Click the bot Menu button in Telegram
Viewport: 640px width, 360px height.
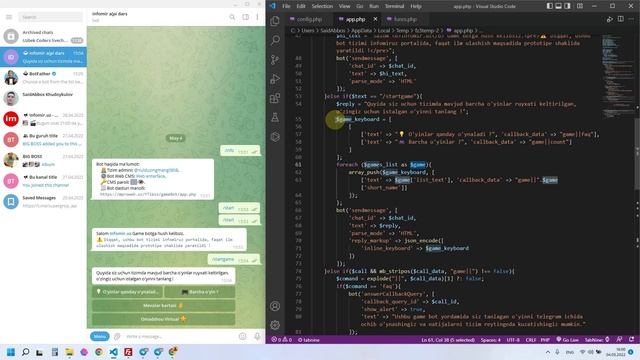point(100,336)
